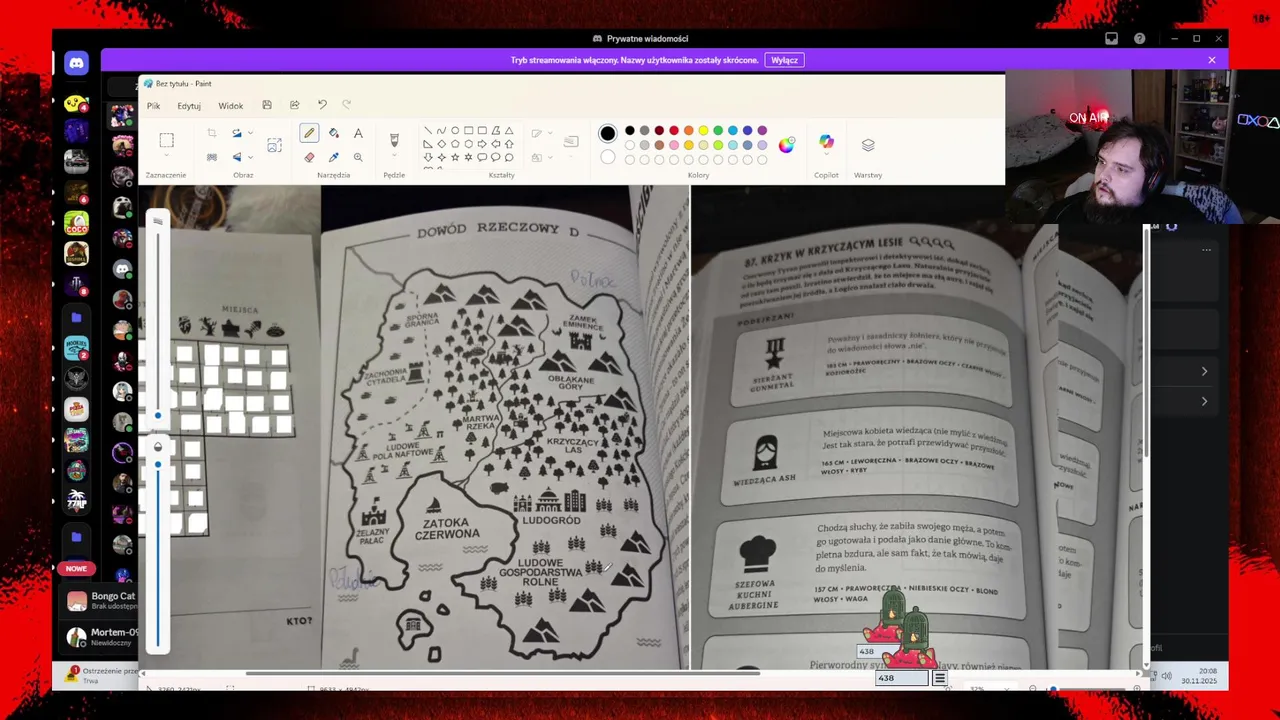
Task: Select the five-point star shape
Action: (x=455, y=157)
